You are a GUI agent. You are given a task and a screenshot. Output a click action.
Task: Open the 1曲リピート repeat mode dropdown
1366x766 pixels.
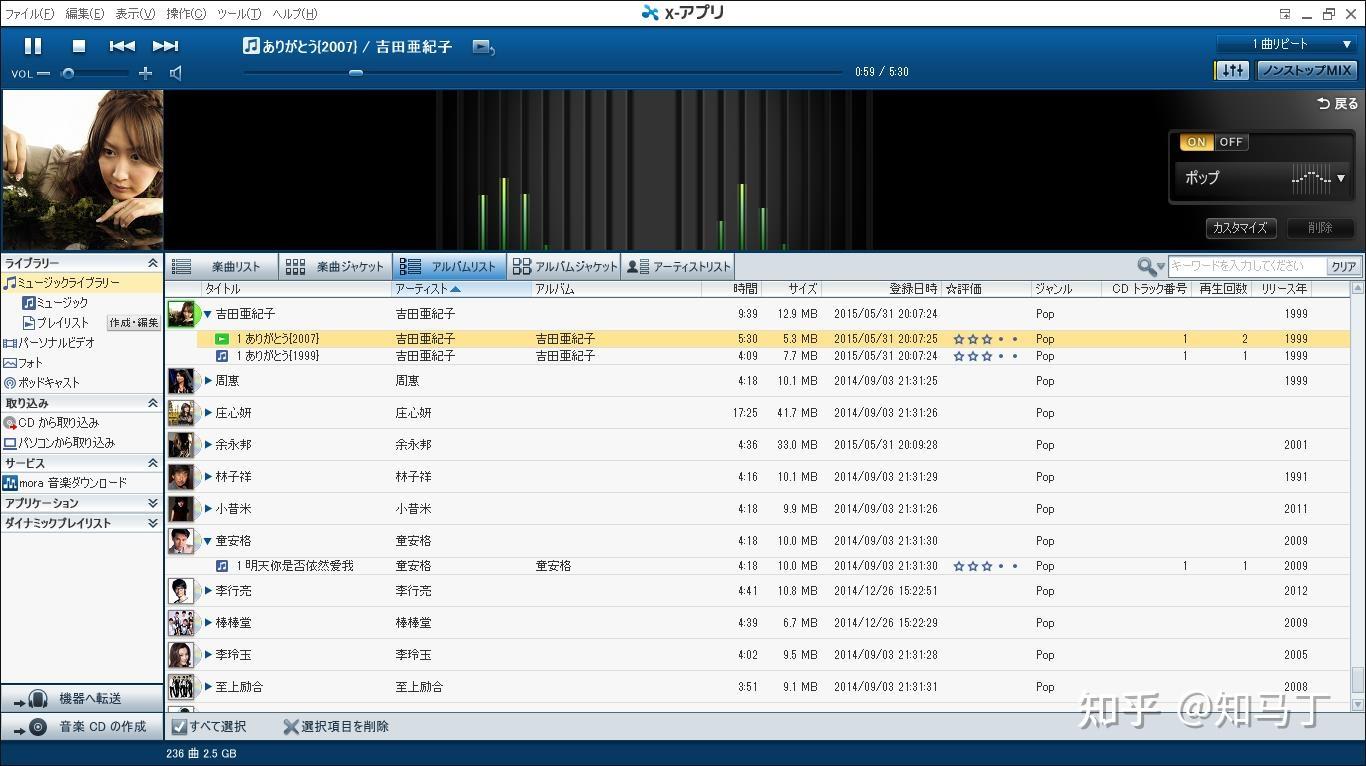coord(1286,44)
